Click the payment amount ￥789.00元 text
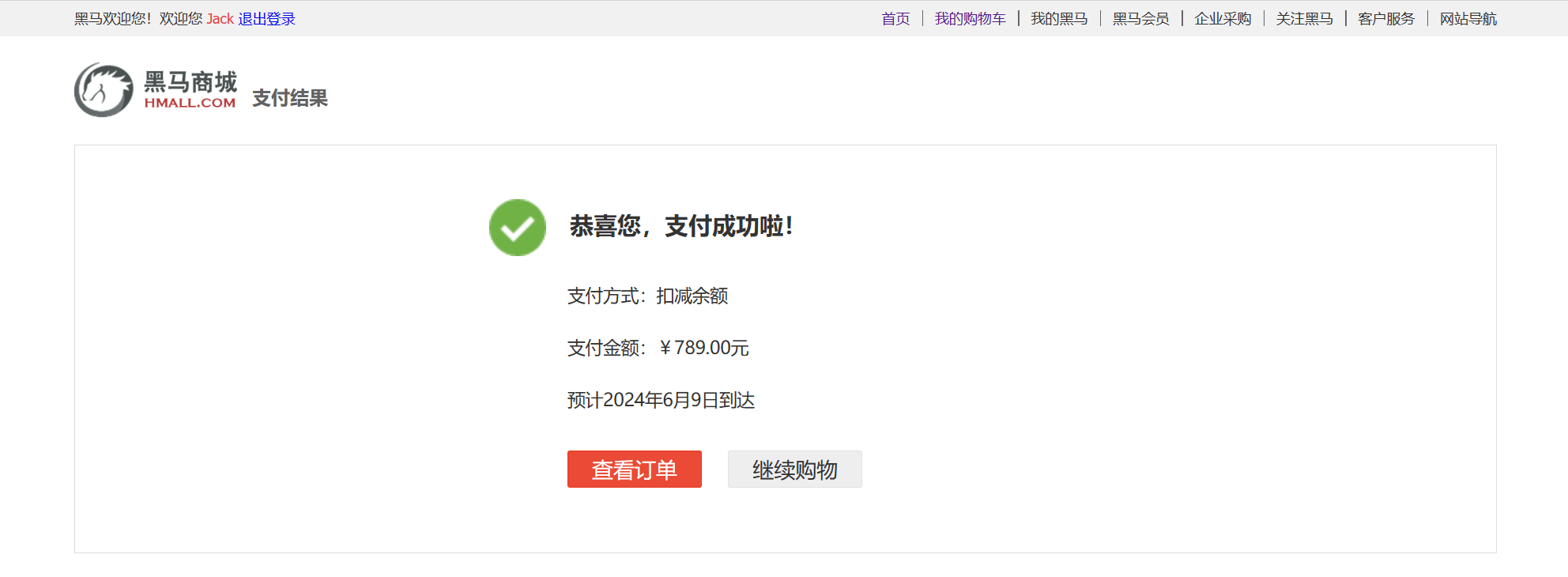 click(703, 348)
